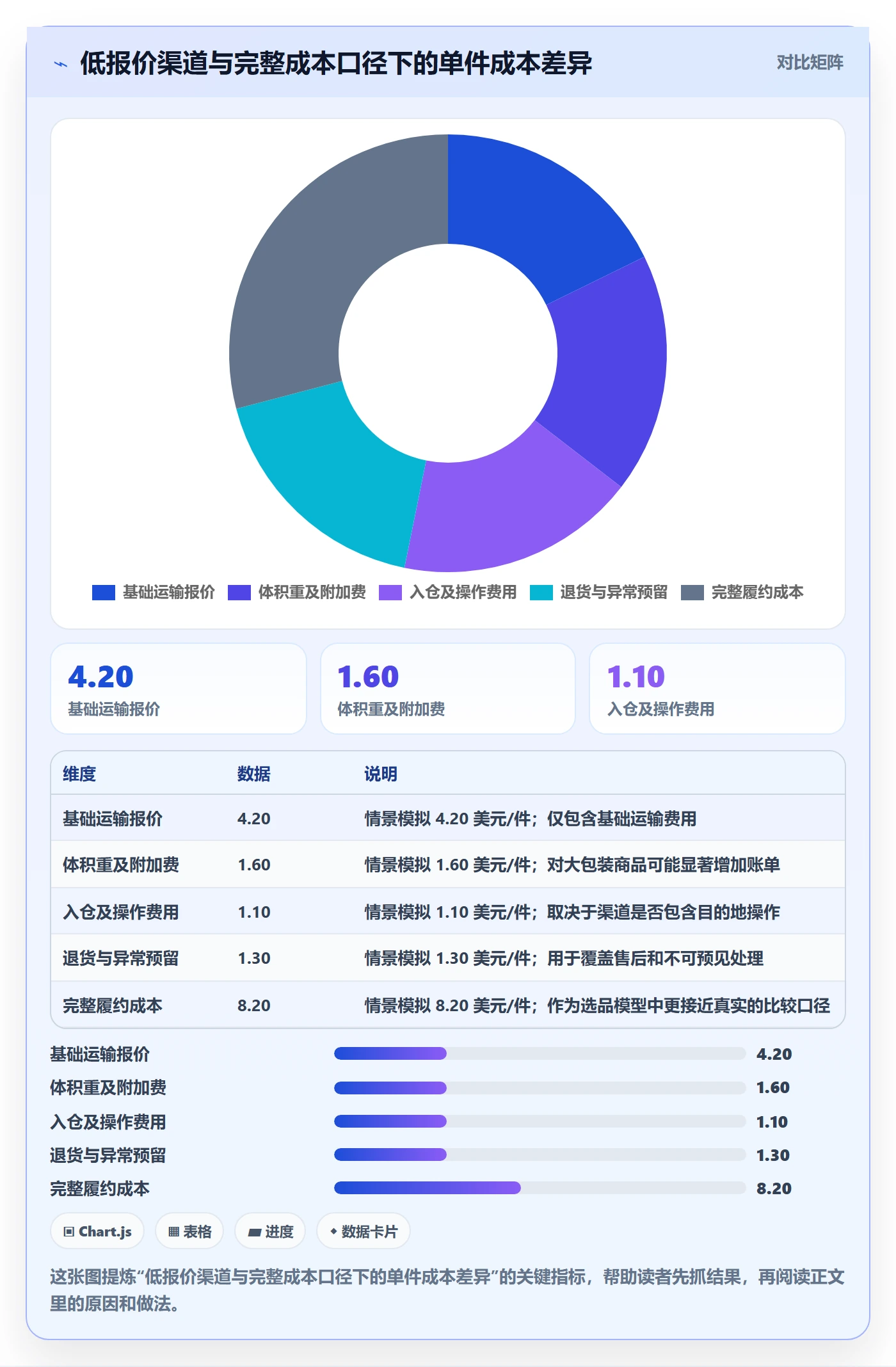Click the 基础运输报价 progress bar
Viewport: 896px width, 1367px height.
(x=540, y=1053)
